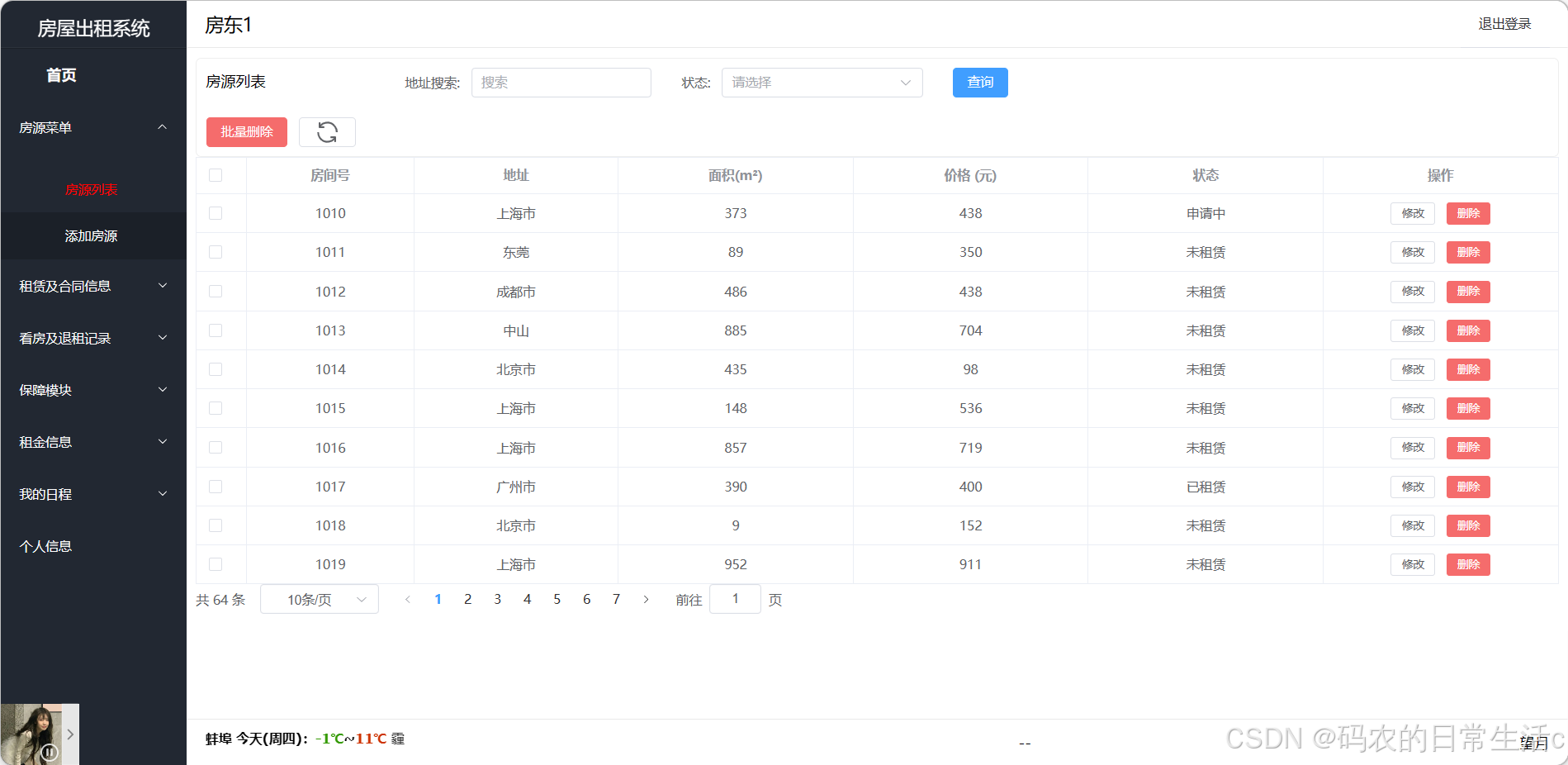Expand the avatar widget with its arrow
The width and height of the screenshot is (1568, 765).
click(70, 734)
